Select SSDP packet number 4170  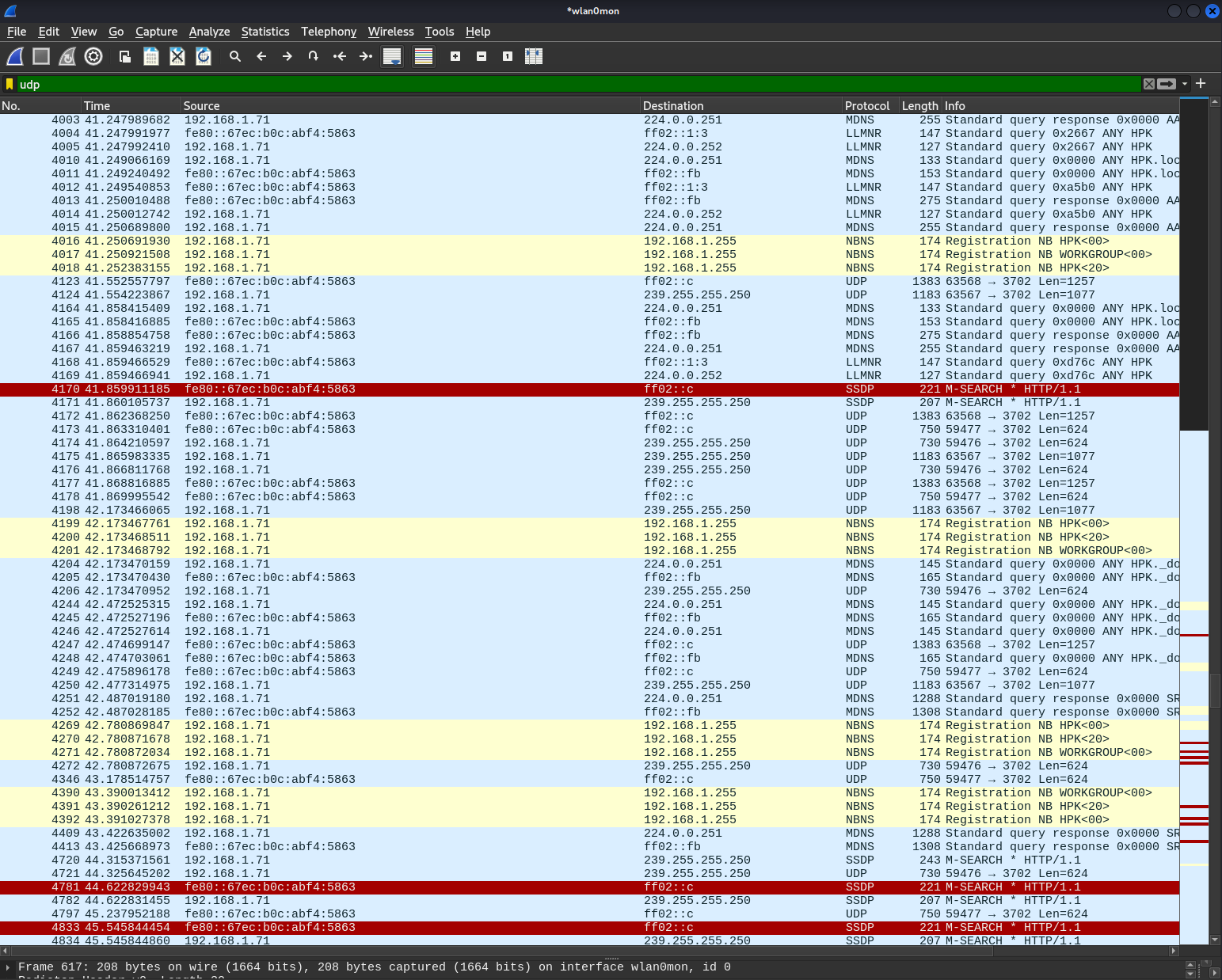tap(475, 389)
